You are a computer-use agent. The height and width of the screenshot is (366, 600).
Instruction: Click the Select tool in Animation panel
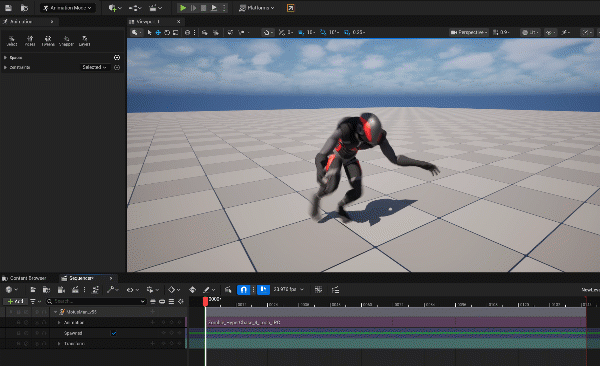coord(12,41)
